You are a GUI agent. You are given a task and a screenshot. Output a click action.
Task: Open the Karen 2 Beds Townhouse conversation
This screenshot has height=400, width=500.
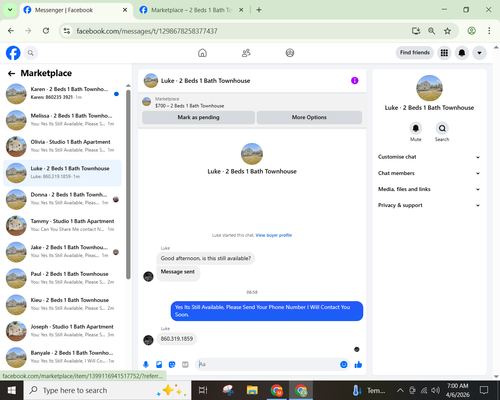pyautogui.click(x=62, y=94)
